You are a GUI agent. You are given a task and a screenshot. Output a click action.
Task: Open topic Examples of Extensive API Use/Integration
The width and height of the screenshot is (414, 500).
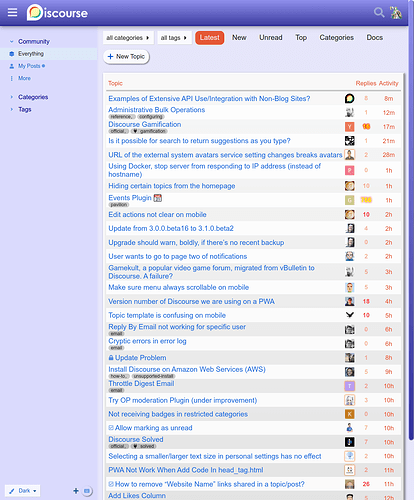209,99
